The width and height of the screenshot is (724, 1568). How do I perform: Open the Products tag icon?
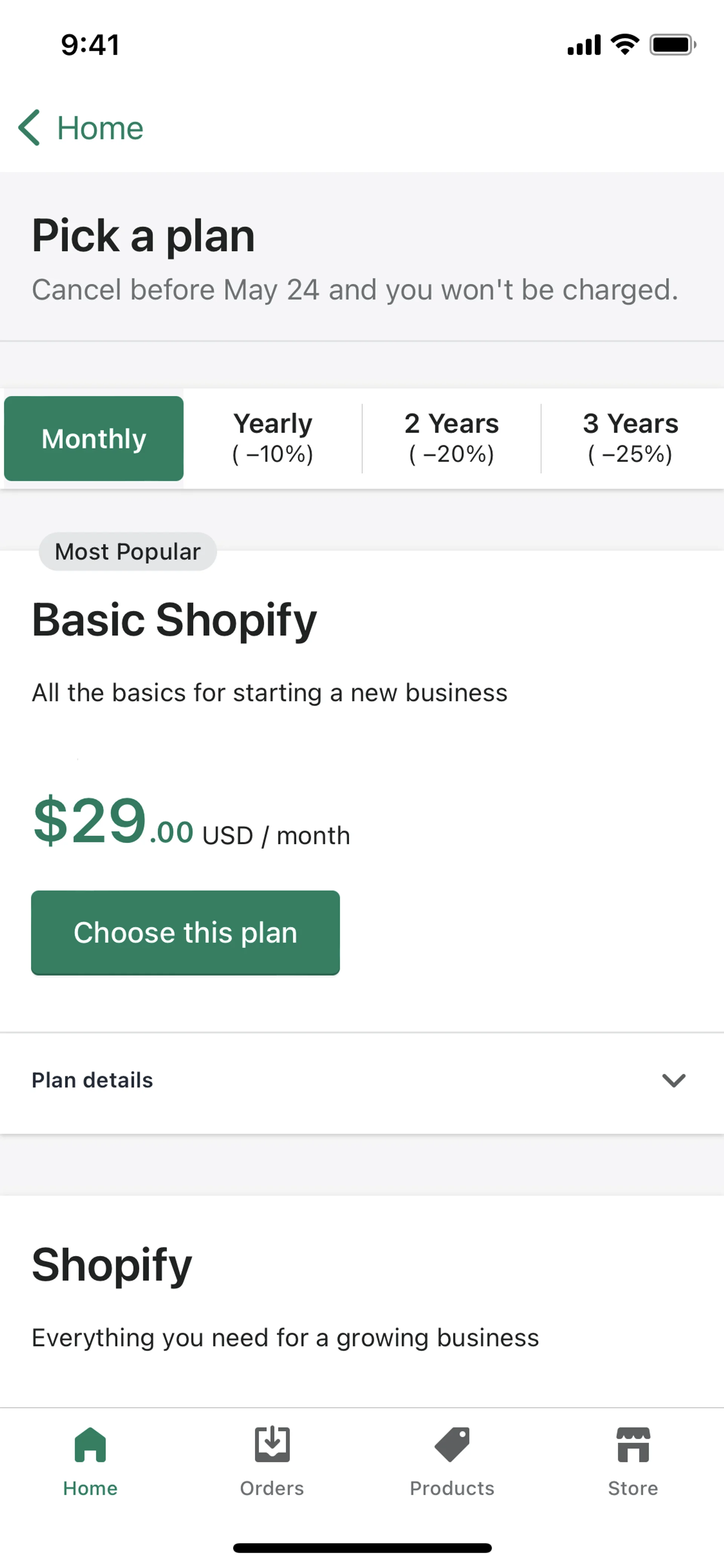[452, 1444]
